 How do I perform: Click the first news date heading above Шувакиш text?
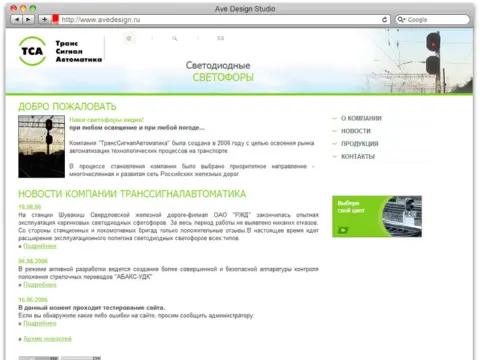pos(30,207)
